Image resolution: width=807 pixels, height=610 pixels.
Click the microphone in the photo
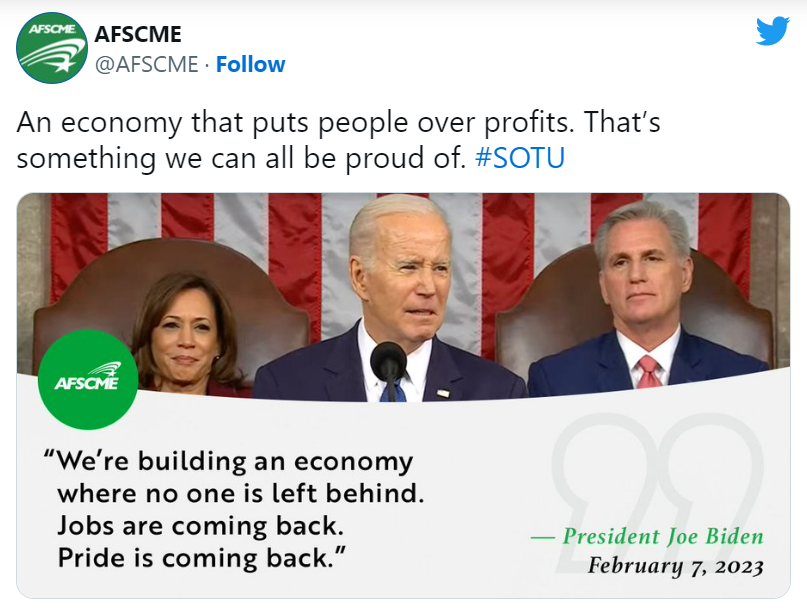tap(388, 360)
